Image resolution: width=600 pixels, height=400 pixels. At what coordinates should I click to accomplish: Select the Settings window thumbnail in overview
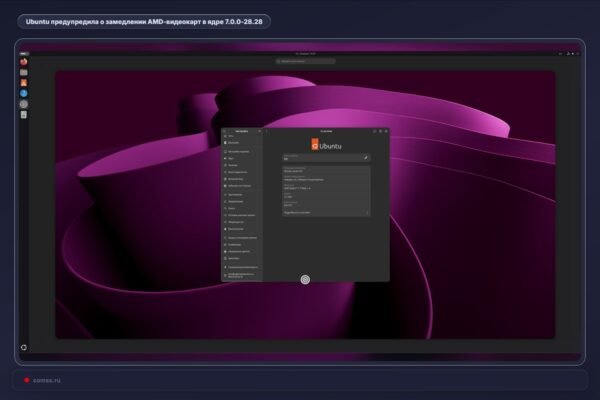tap(305, 205)
